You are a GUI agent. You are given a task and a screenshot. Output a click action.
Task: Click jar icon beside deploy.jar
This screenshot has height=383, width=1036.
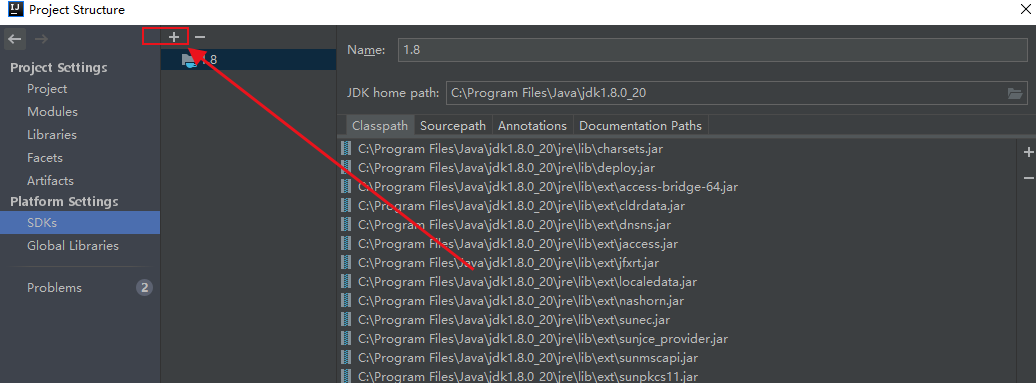[346, 168]
